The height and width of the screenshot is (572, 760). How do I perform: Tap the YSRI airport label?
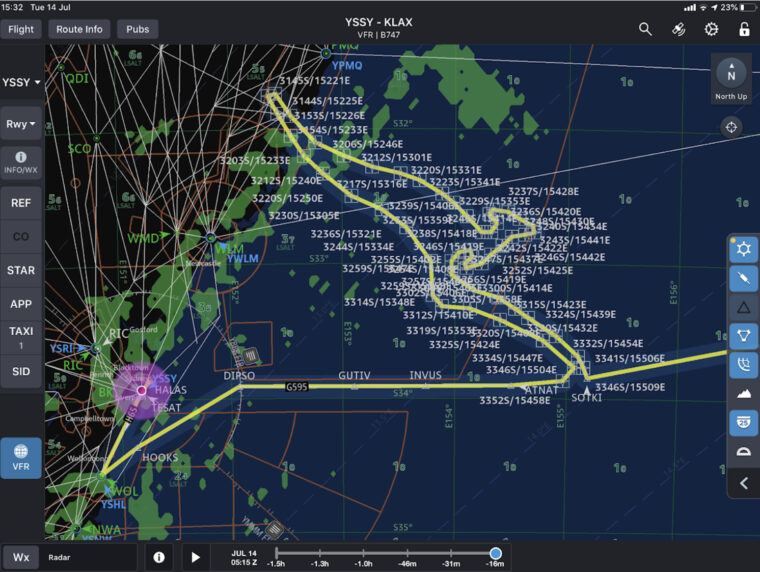click(x=61, y=348)
